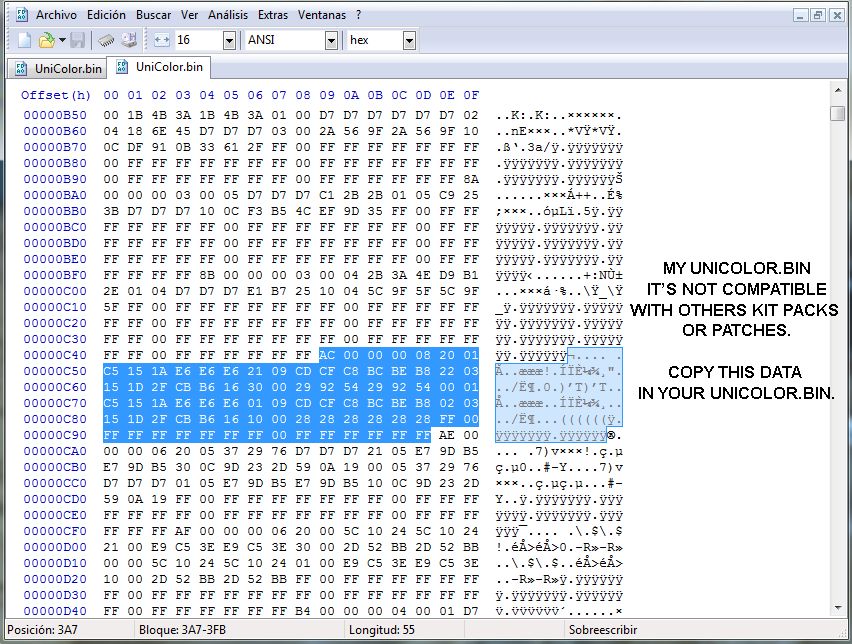This screenshot has height=644, width=852.
Task: Click the Open RAM chip icon
Action: 106,40
